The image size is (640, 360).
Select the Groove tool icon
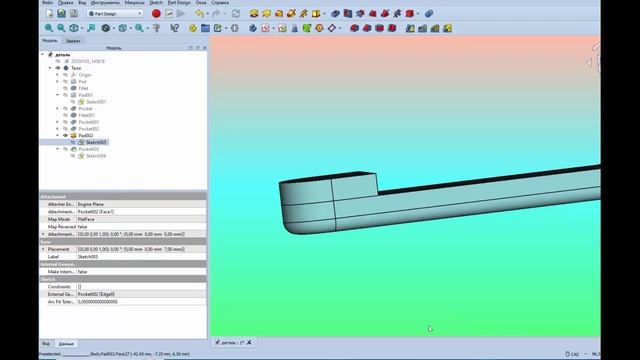coord(360,13)
